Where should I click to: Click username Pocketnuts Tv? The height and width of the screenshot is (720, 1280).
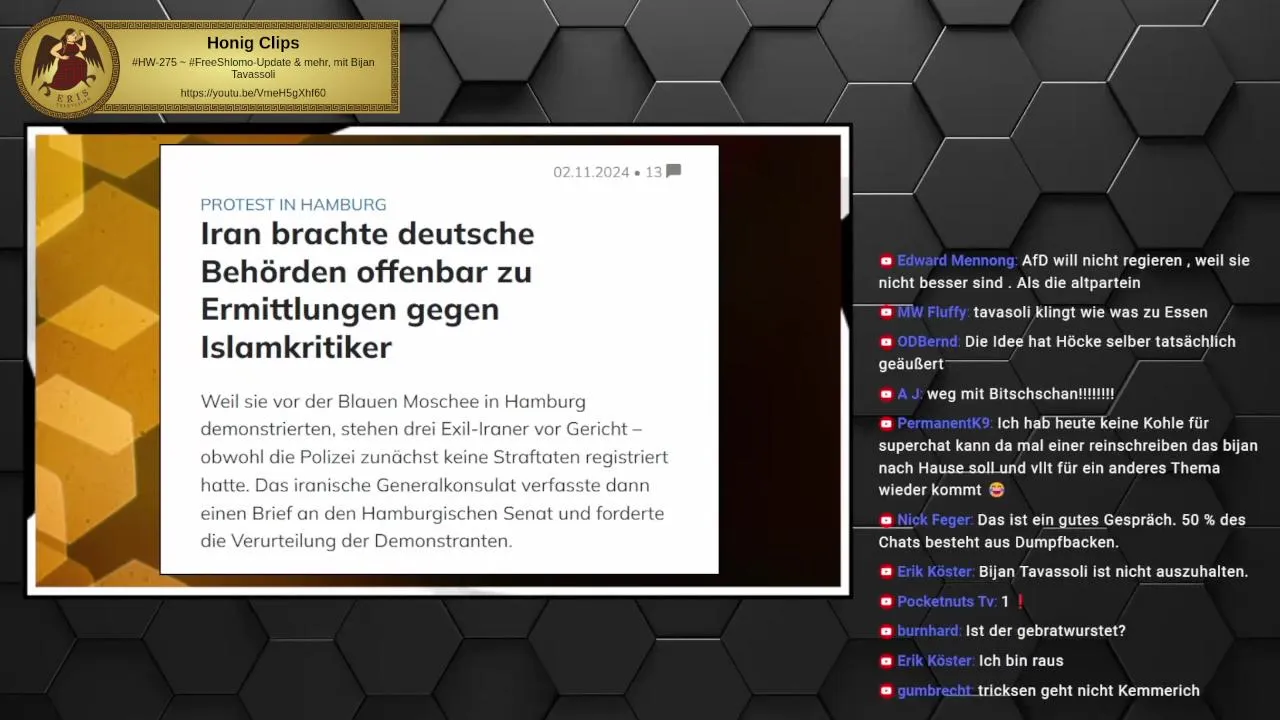[x=947, y=602]
